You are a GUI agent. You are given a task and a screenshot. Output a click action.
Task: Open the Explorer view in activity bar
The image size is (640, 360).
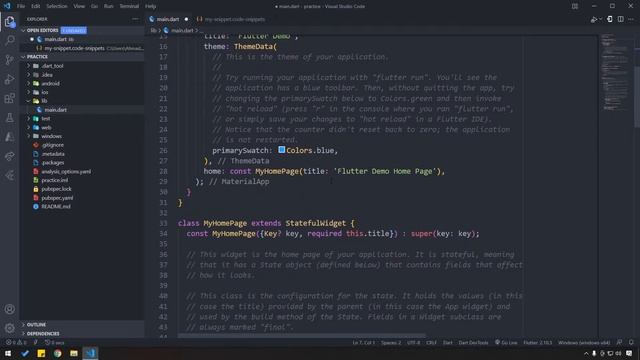click(10, 21)
